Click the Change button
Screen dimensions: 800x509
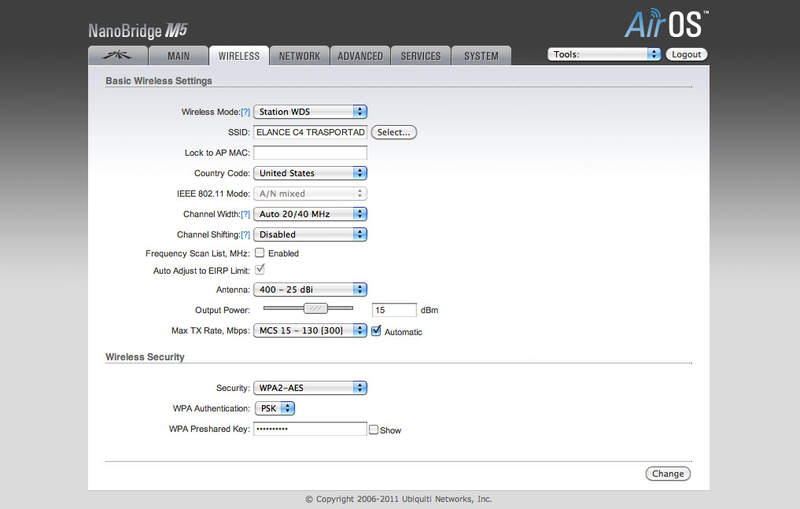[668, 473]
